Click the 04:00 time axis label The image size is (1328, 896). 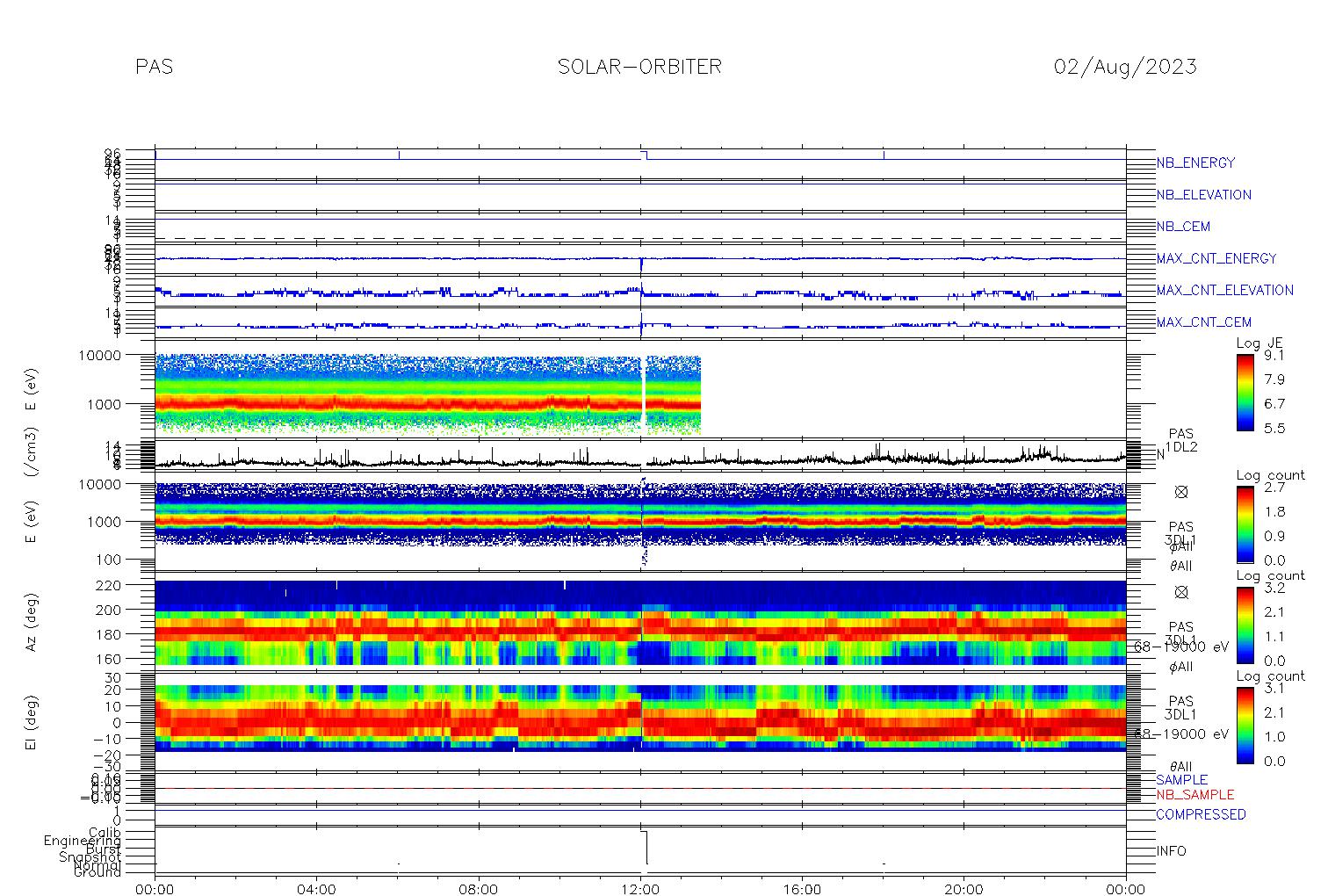316,889
